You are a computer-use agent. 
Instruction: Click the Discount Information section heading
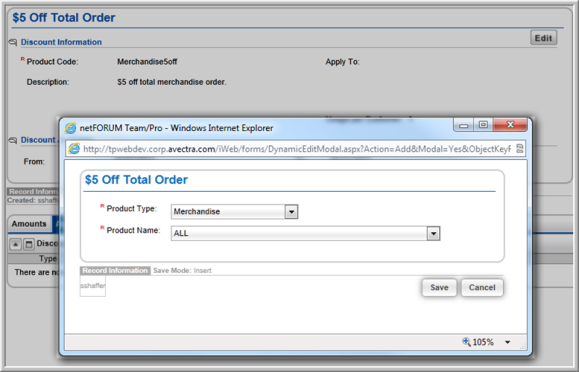(61, 42)
